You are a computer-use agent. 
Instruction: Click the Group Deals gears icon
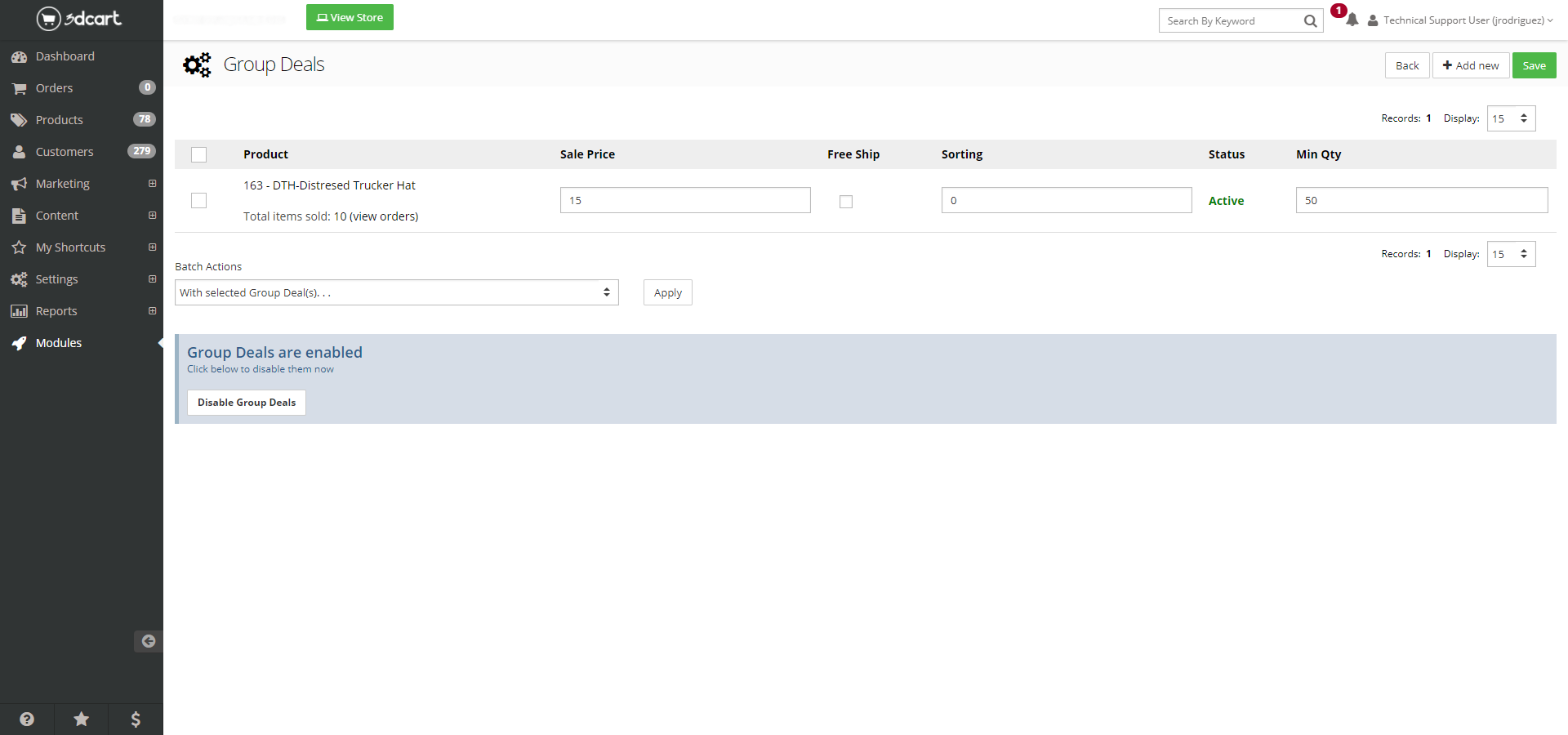197,65
